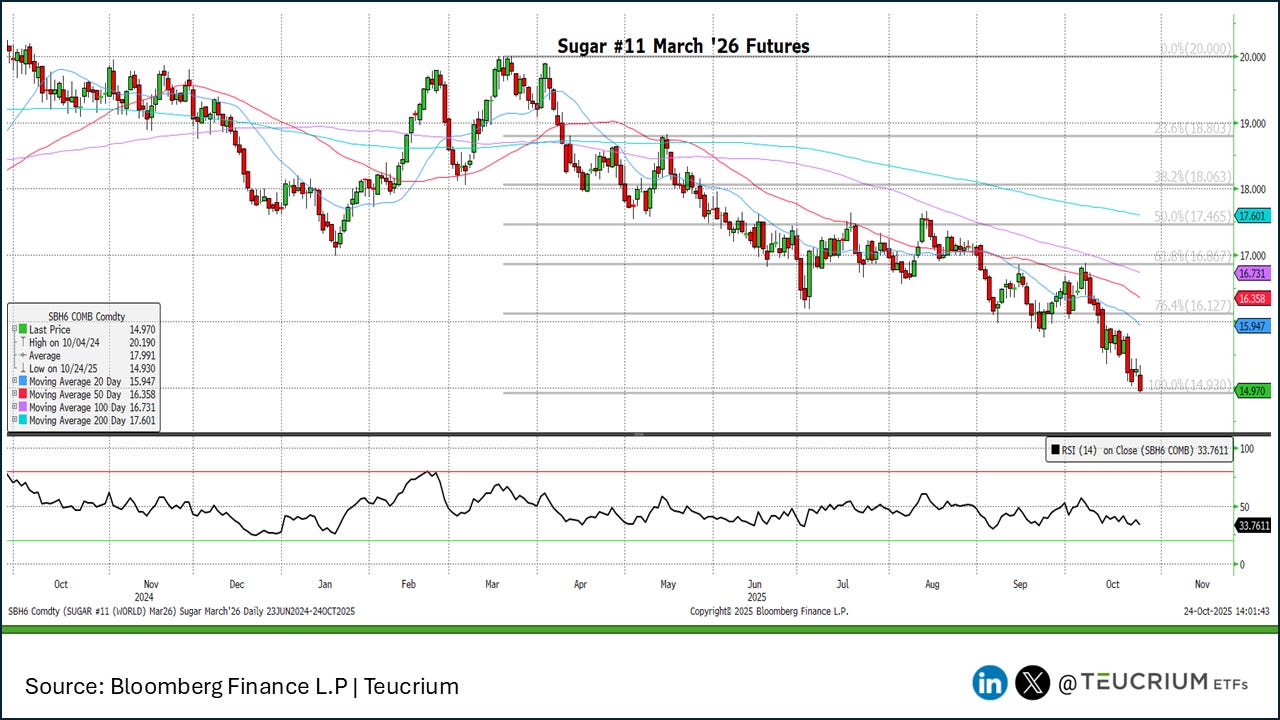The height and width of the screenshot is (720, 1280).
Task: Click the 'Average' label in the legend
Action: (x=45, y=355)
